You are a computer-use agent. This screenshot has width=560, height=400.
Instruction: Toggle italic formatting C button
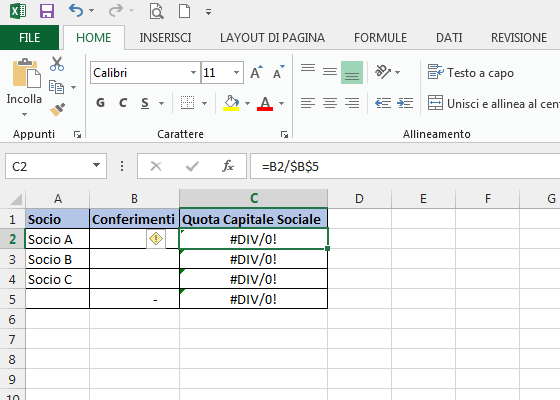point(123,103)
